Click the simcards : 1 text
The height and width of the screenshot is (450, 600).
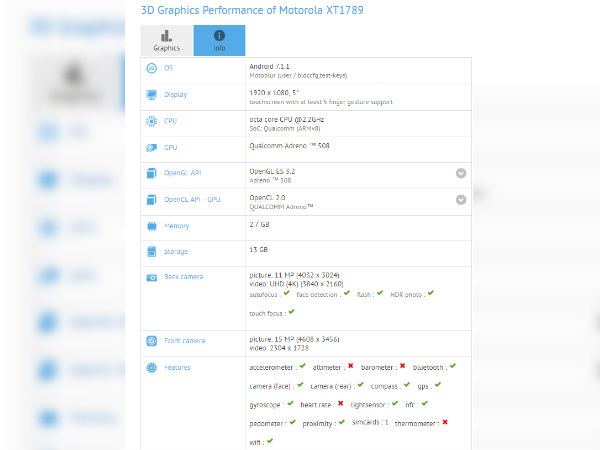pyautogui.click(x=370, y=422)
